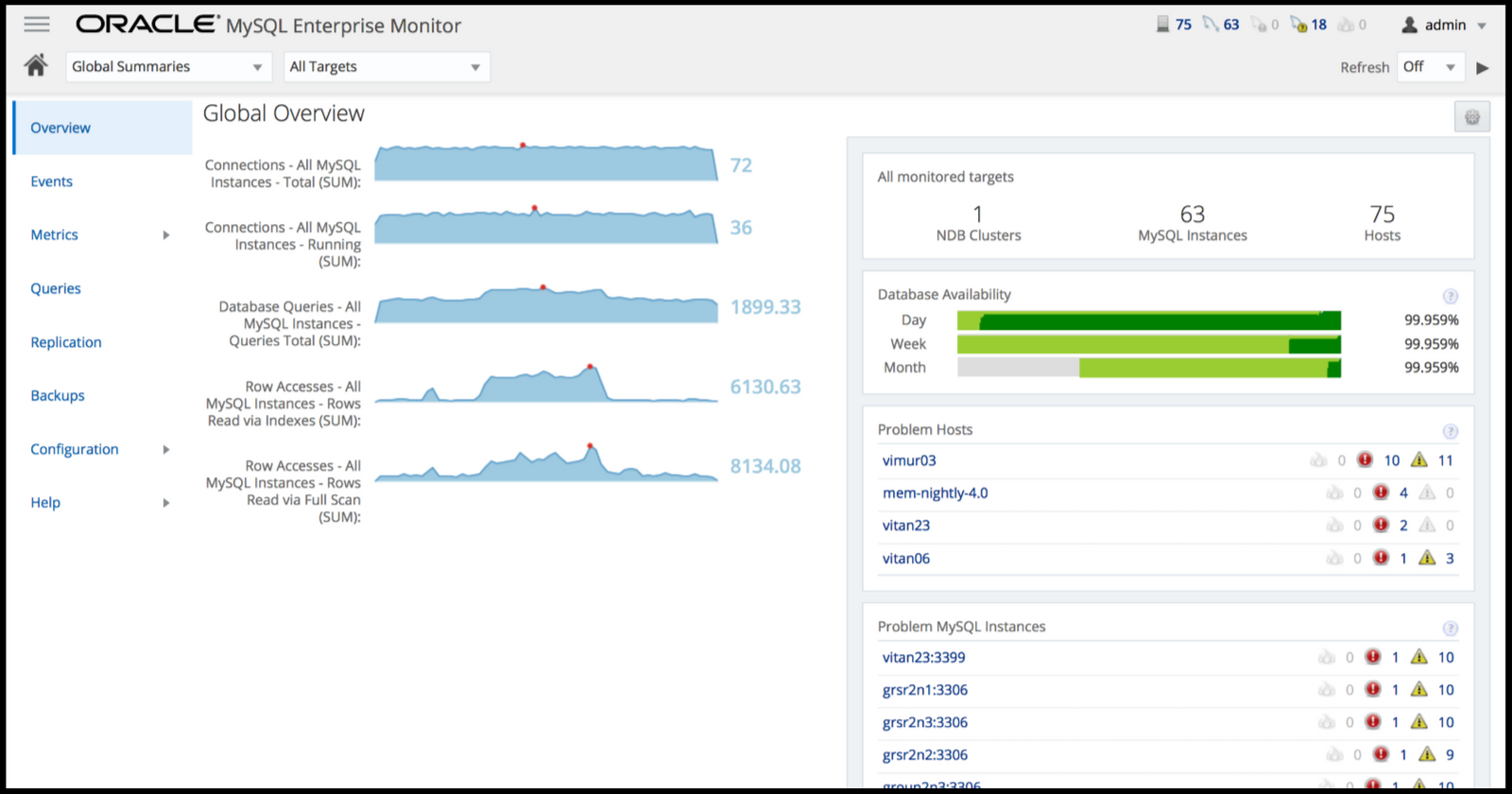Open the mem-nightly-4.0 host link
The height and width of the screenshot is (794, 1512).
(x=935, y=492)
